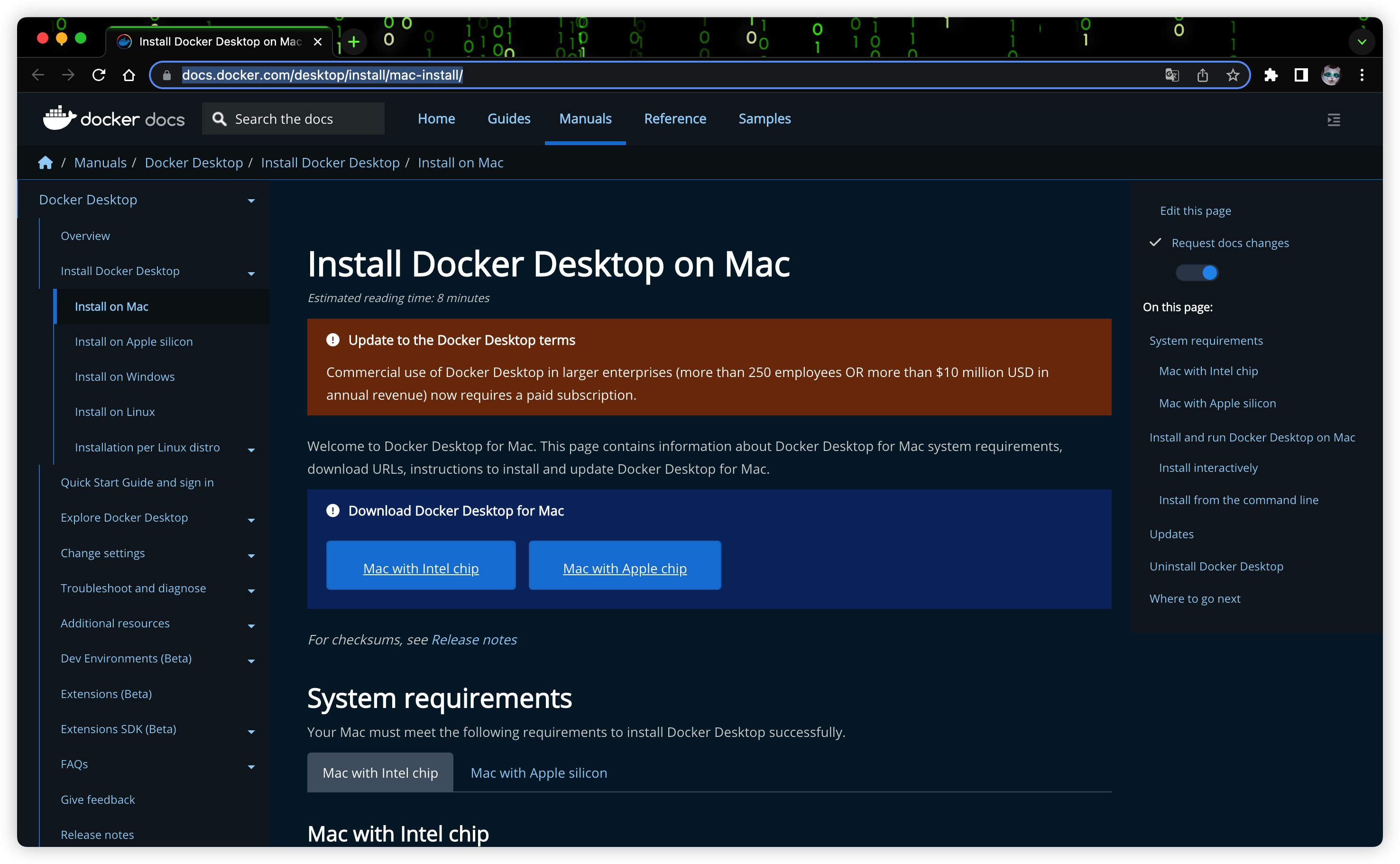
Task: Click the breadcrumb home icon
Action: [45, 163]
